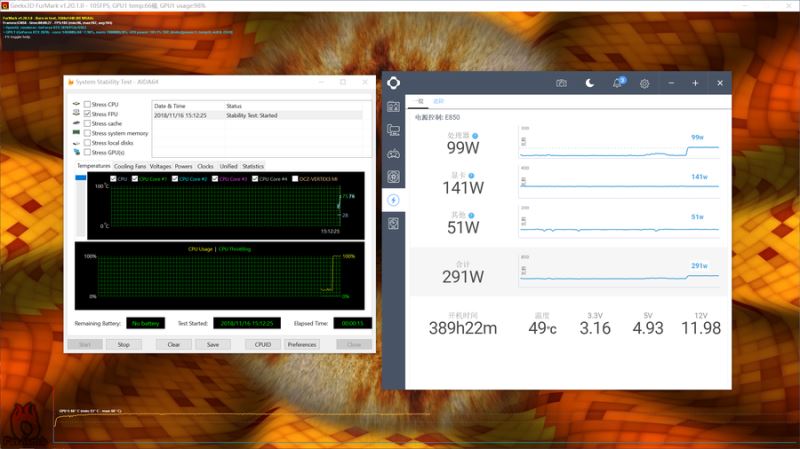The height and width of the screenshot is (449, 800).
Task: Switch to the Cooling Fans tab
Action: pyautogui.click(x=130, y=166)
